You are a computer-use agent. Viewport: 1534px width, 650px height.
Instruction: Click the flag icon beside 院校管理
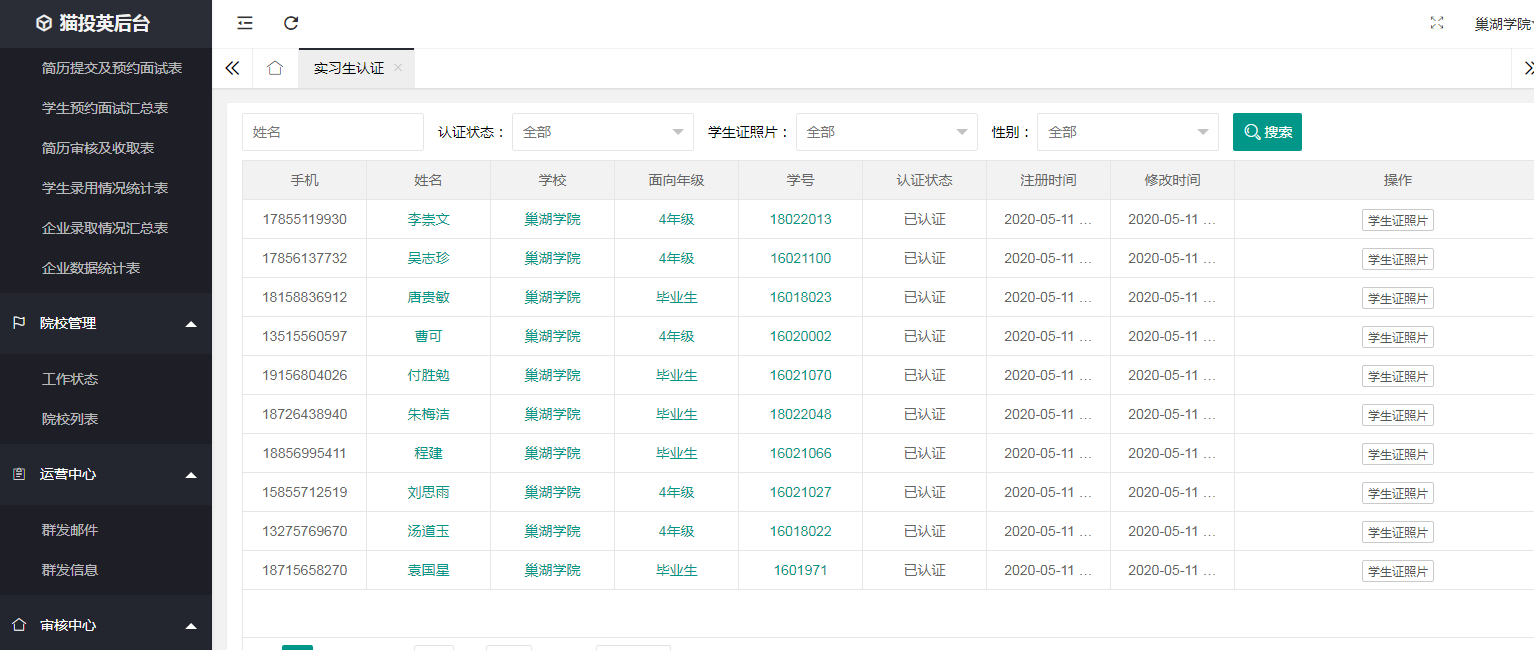(x=19, y=323)
